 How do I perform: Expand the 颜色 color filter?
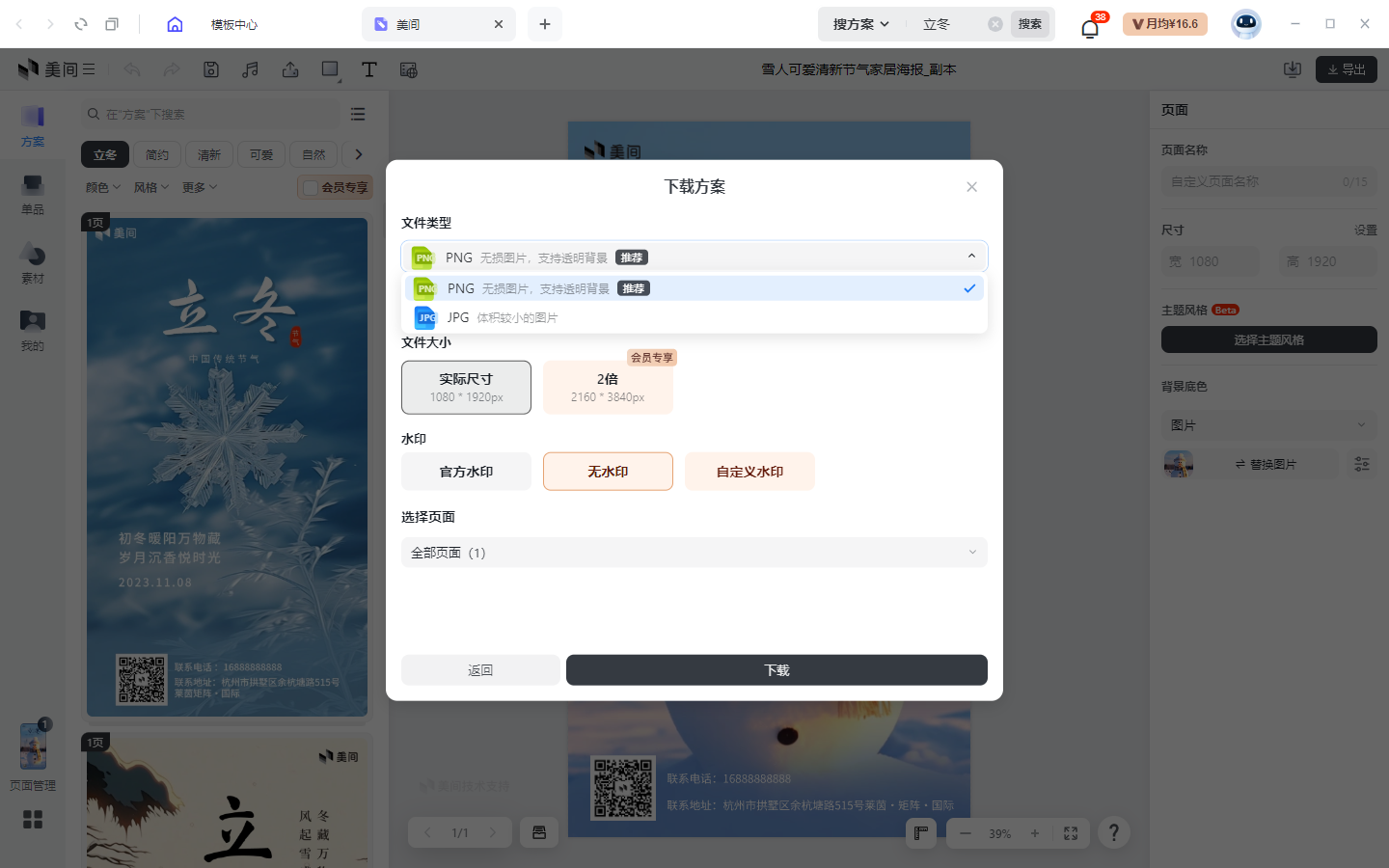103,187
